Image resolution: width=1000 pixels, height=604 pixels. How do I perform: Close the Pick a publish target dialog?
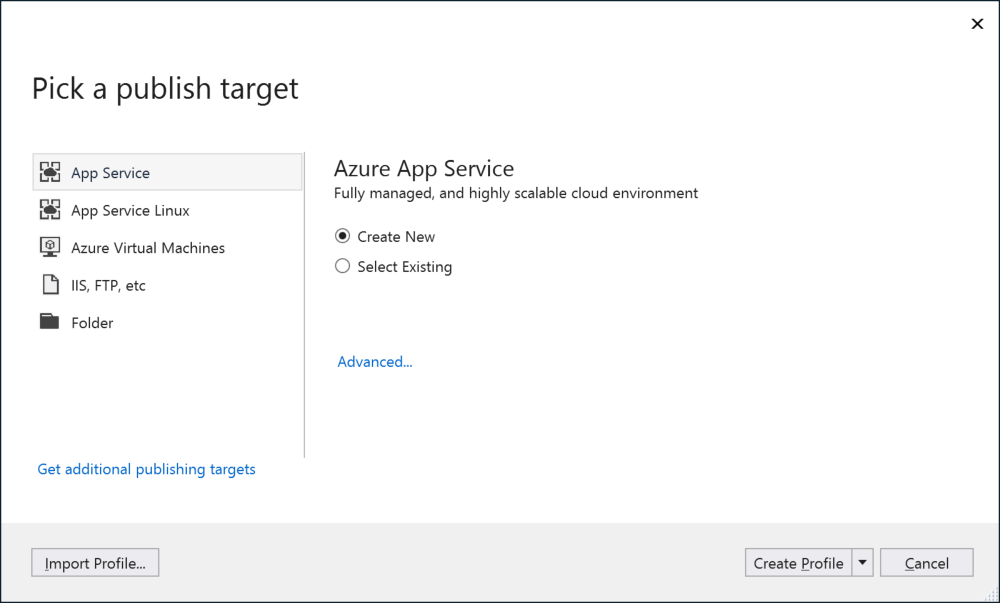tap(977, 23)
